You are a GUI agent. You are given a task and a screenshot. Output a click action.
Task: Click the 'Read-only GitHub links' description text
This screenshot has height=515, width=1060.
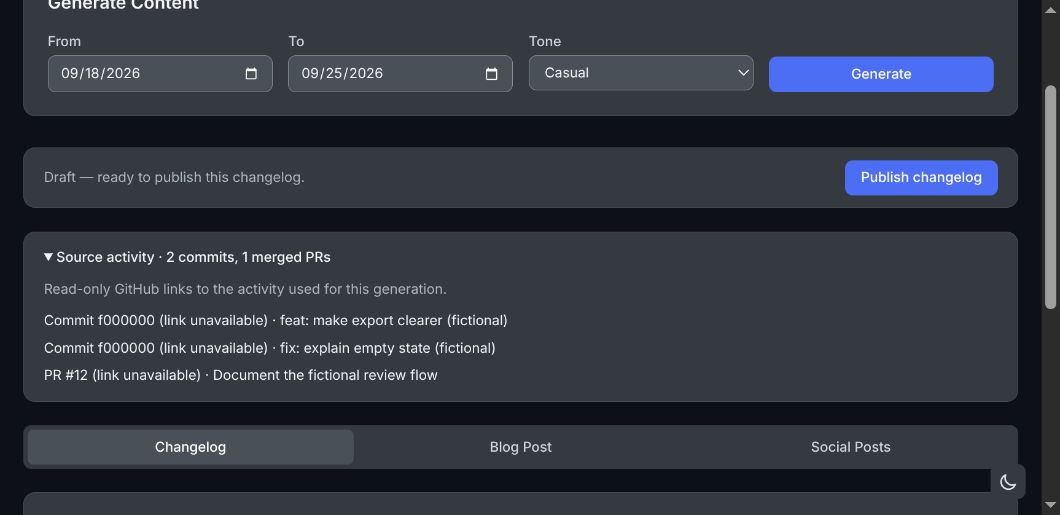coord(245,289)
